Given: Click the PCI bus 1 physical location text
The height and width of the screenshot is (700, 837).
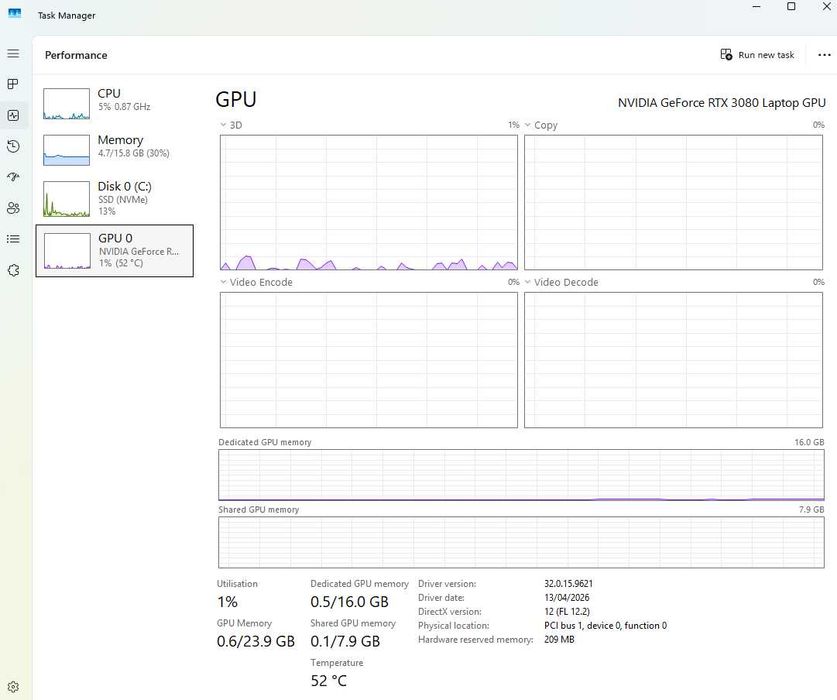Looking at the screenshot, I should tap(605, 625).
